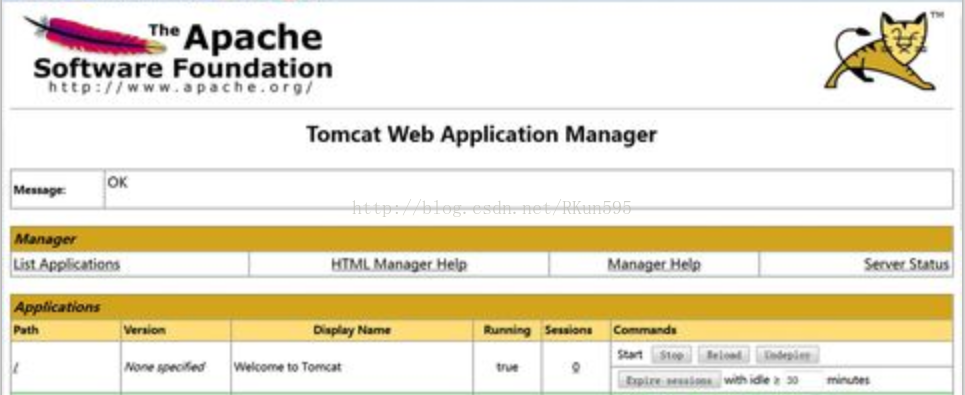The image size is (965, 395).
Task: Click the Expire sessions button
Action: (668, 380)
